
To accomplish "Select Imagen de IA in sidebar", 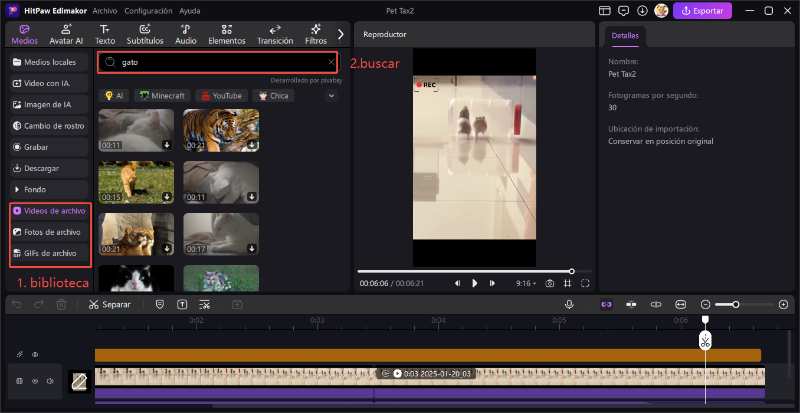I will [49, 105].
